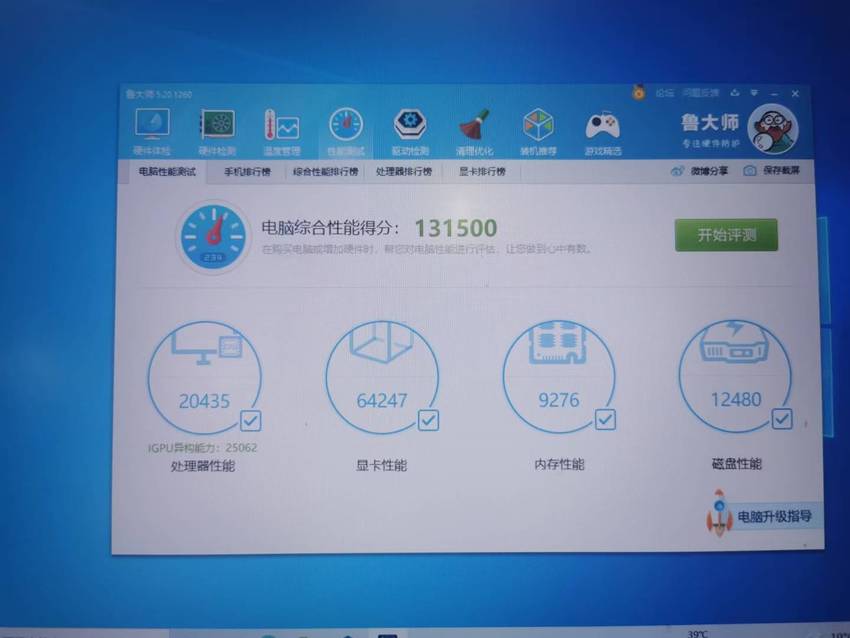Click the 电脑综合性能得分 label
This screenshot has width=850, height=638.
tap(331, 228)
